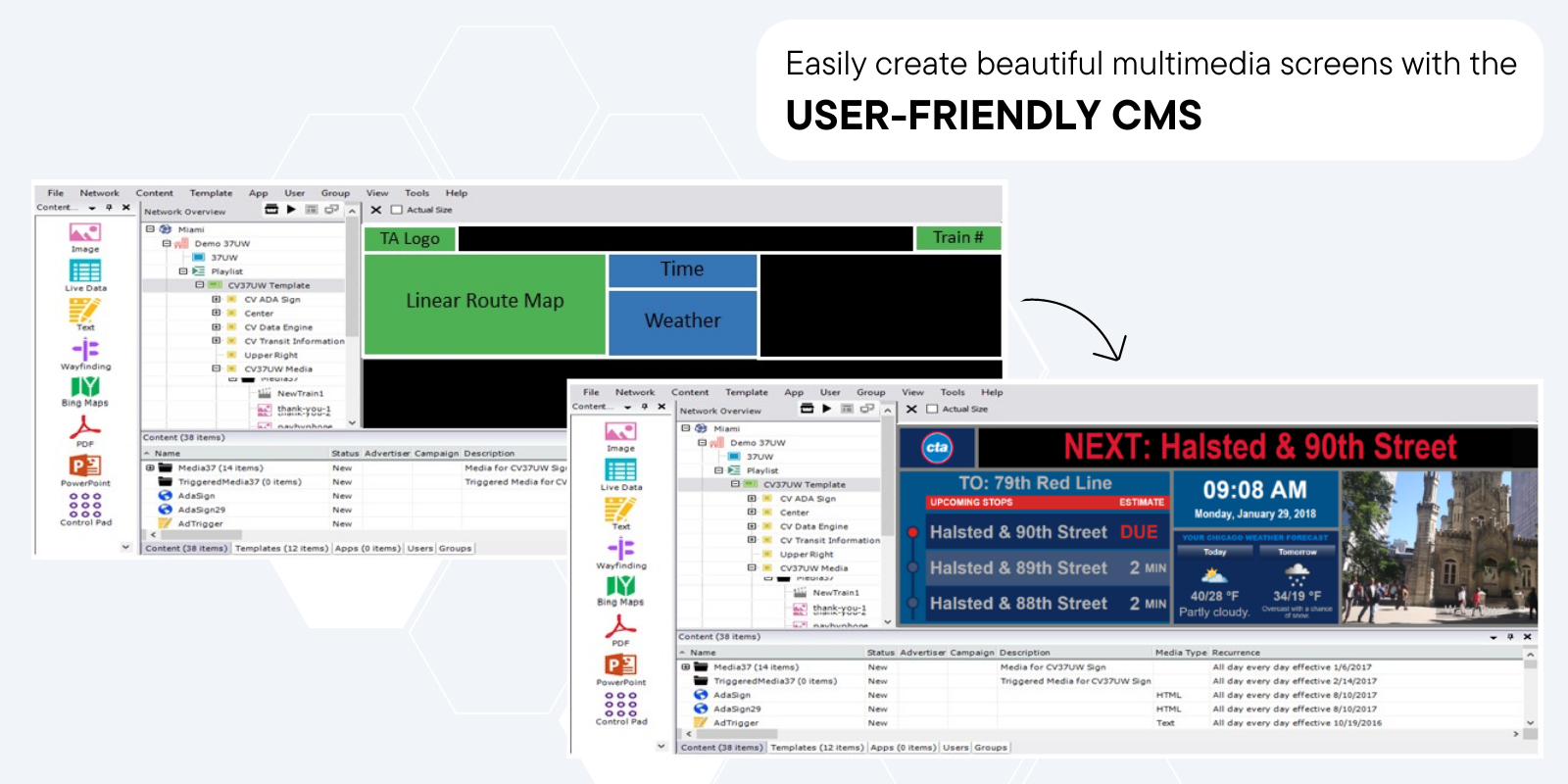Expand the Media37 folder in front window content list
This screenshot has width=1568, height=784.
click(685, 667)
